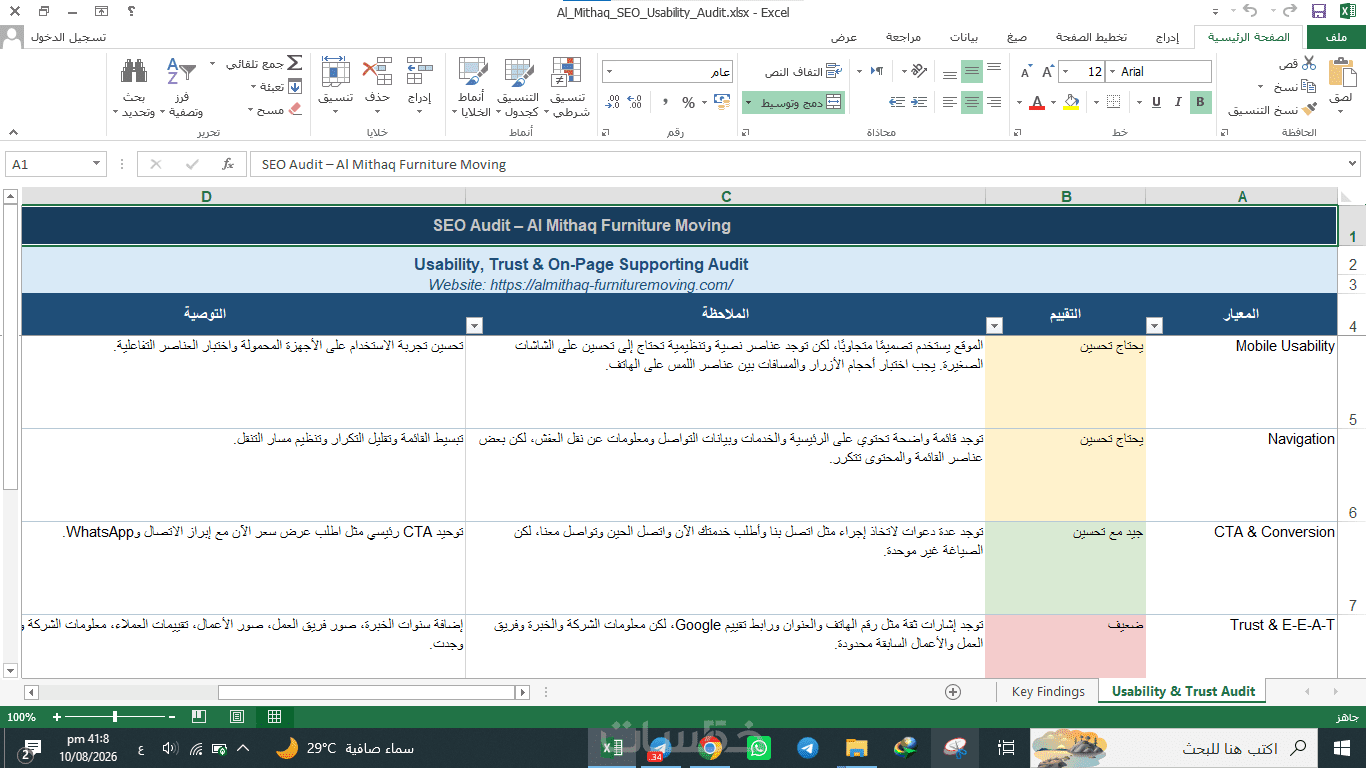Decrease font size with the smaller A
This screenshot has width=1366, height=768.
coord(1025,72)
